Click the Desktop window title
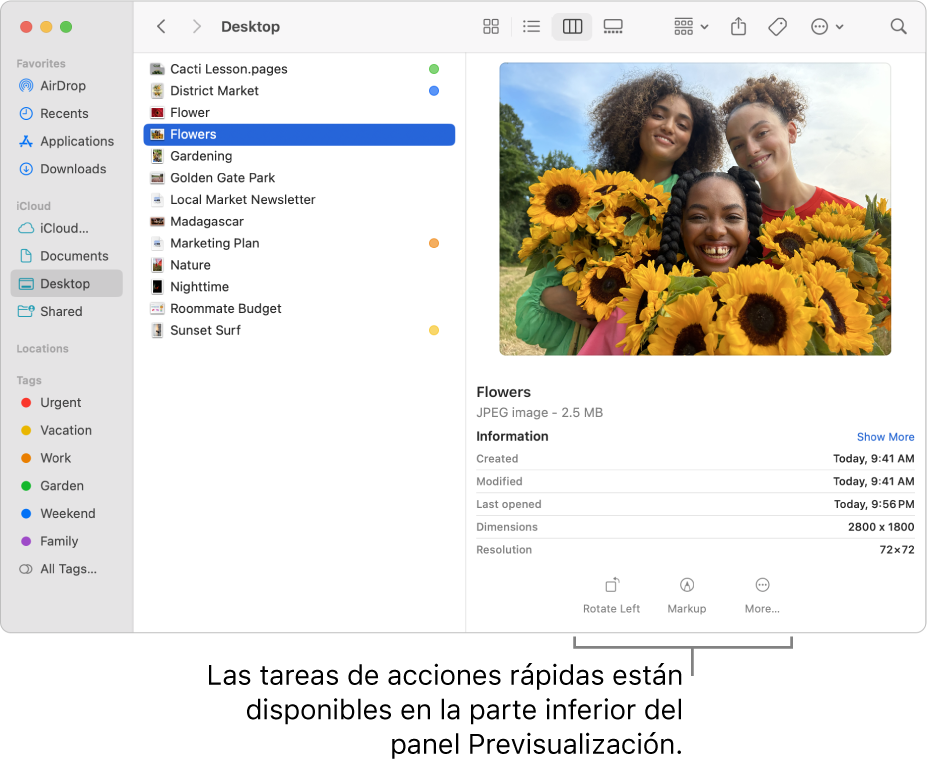Viewport: 928px width, 766px height. click(x=250, y=27)
